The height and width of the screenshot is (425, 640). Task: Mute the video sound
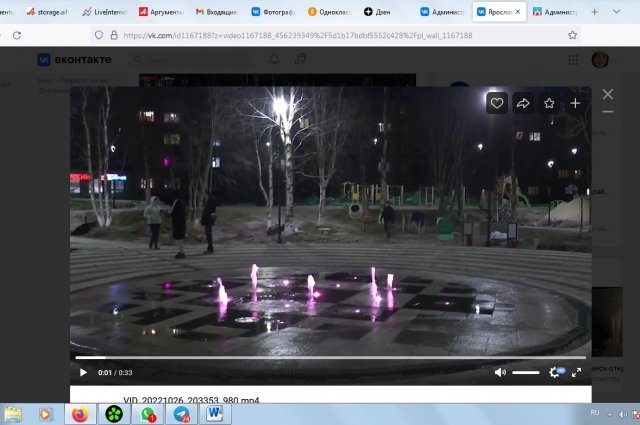[500, 372]
